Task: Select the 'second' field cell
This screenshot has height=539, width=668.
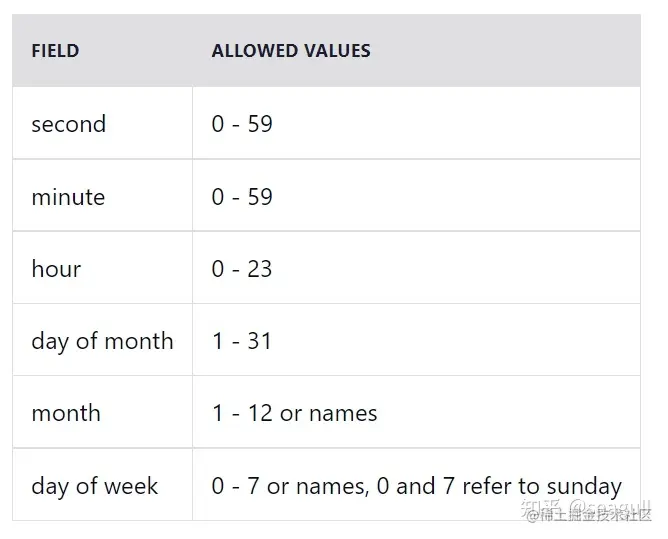Action: pyautogui.click(x=68, y=124)
